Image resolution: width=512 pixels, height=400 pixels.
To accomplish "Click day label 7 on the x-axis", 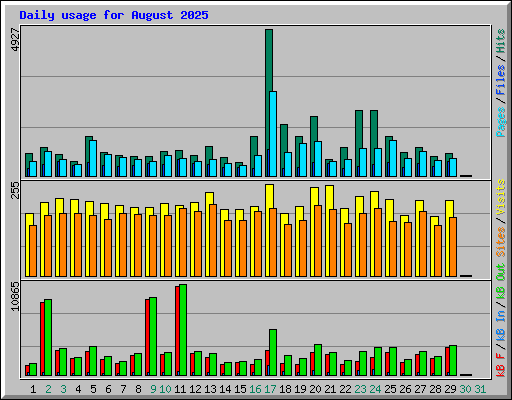I will coord(123,389).
